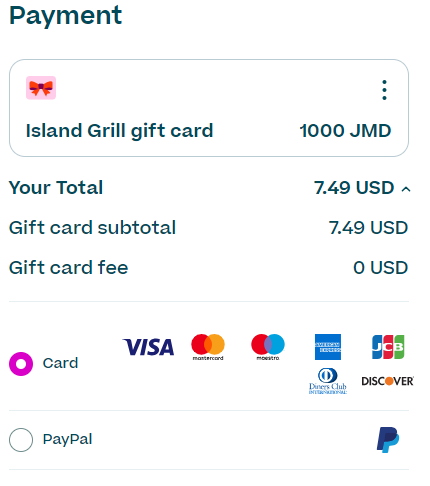Collapse the Your Total breakdown chevron
The image size is (430, 486).
(406, 189)
